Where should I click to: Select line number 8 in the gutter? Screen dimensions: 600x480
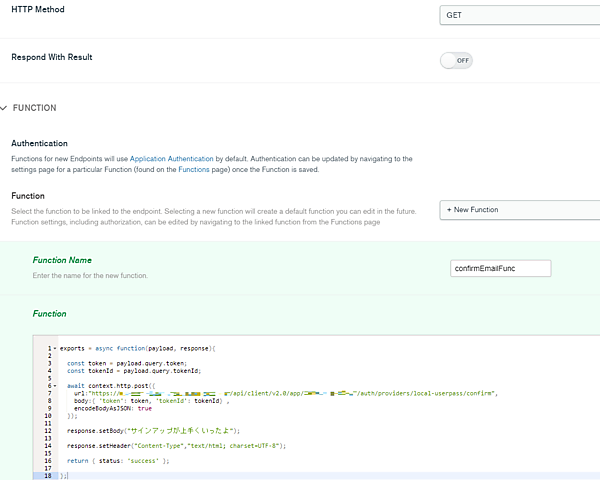pyautogui.click(x=49, y=401)
